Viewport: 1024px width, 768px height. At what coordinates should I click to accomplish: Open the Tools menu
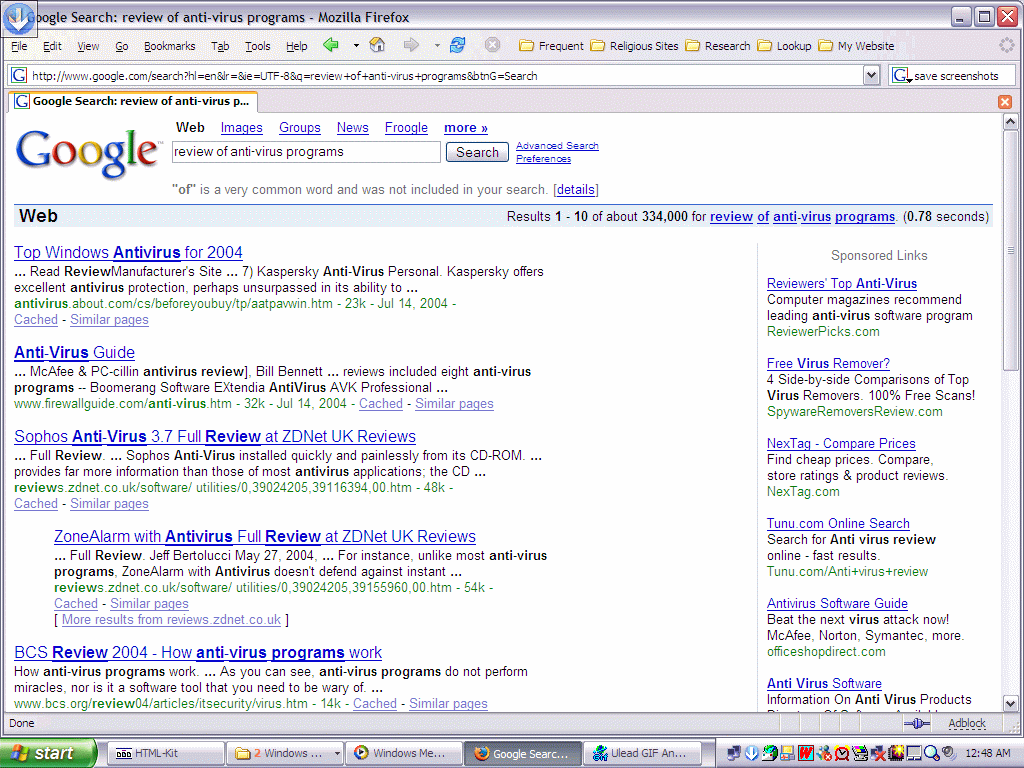tap(257, 46)
